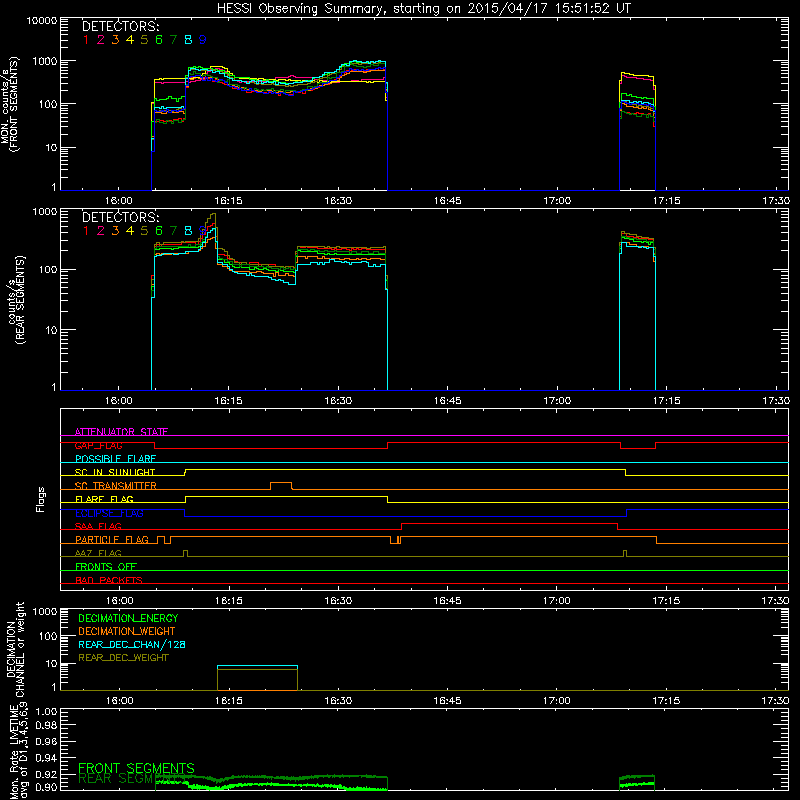Screen dimensions: 800x800
Task: Click the 10000 y-axis tick in the top panel
Action: [42, 21]
